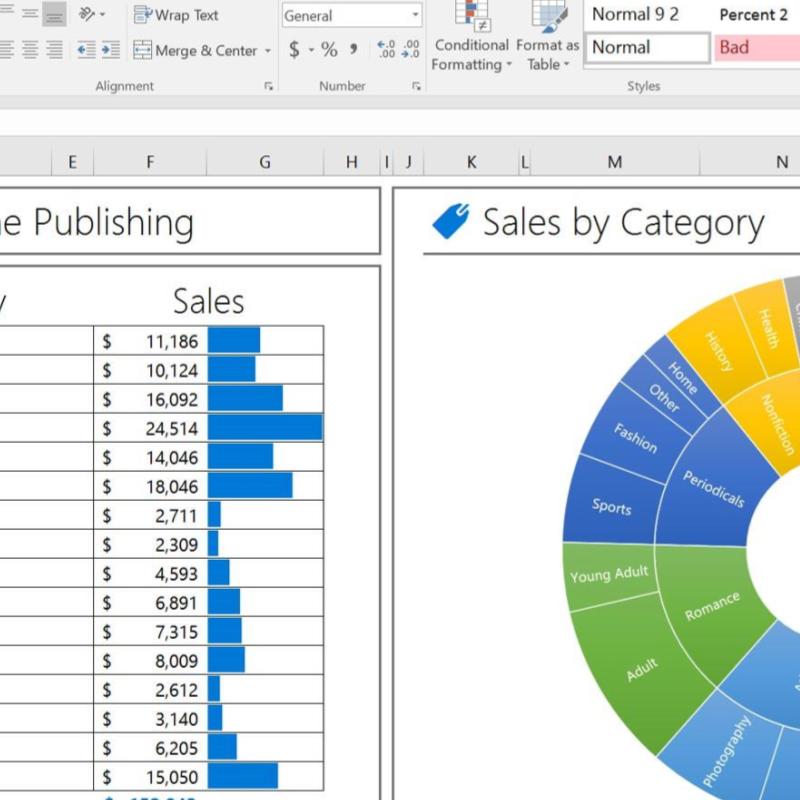Select column G header

click(264, 162)
